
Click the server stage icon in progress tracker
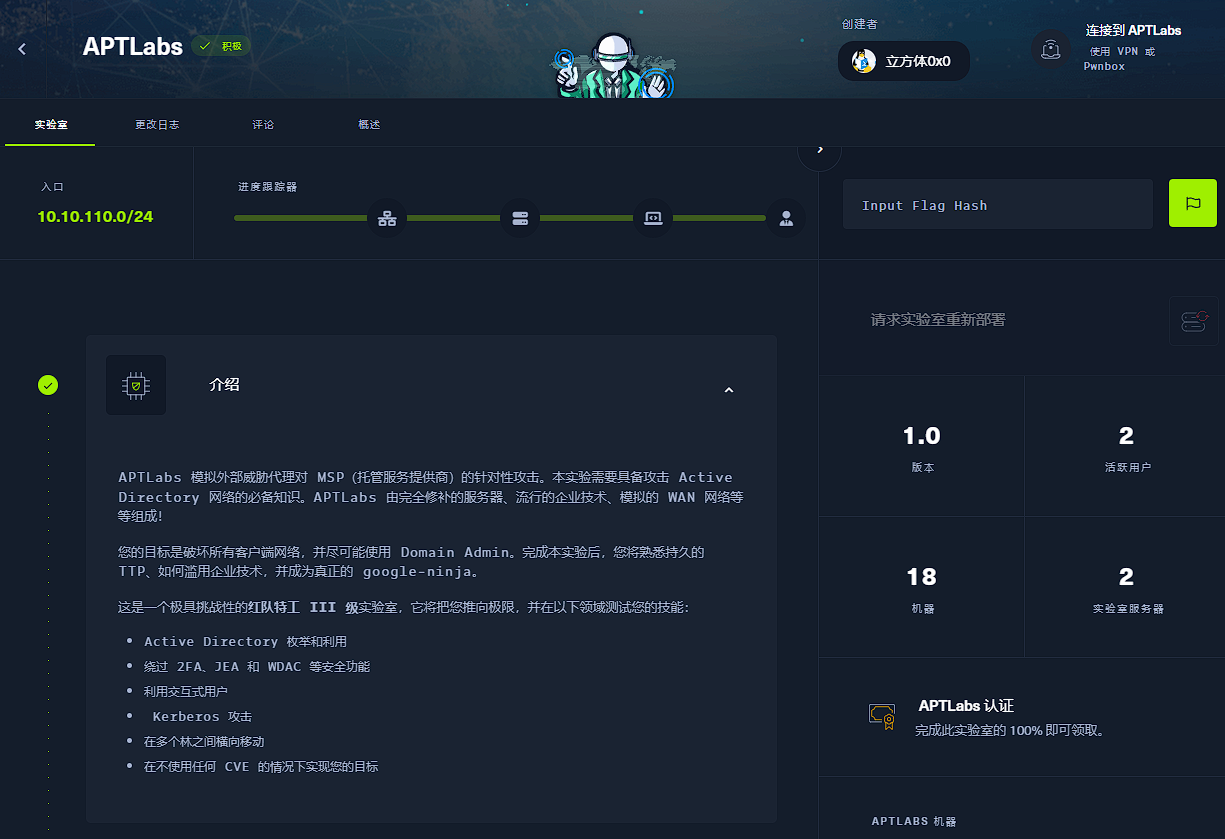(x=520, y=218)
